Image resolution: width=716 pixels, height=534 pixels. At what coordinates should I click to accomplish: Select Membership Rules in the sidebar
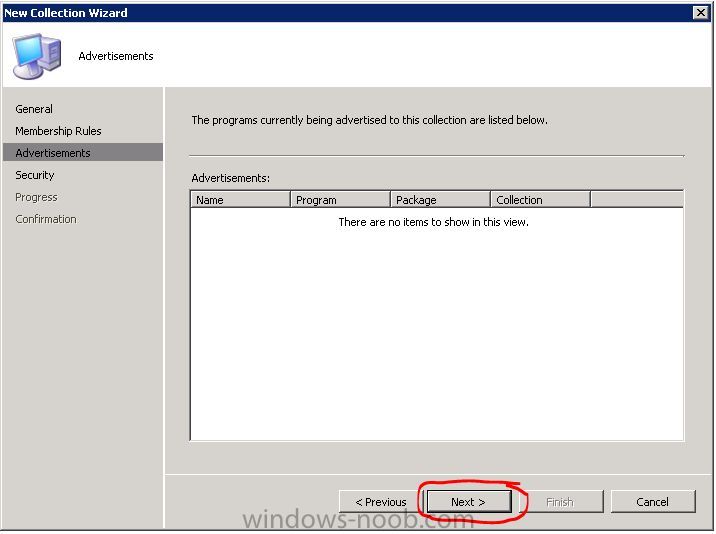[58, 131]
